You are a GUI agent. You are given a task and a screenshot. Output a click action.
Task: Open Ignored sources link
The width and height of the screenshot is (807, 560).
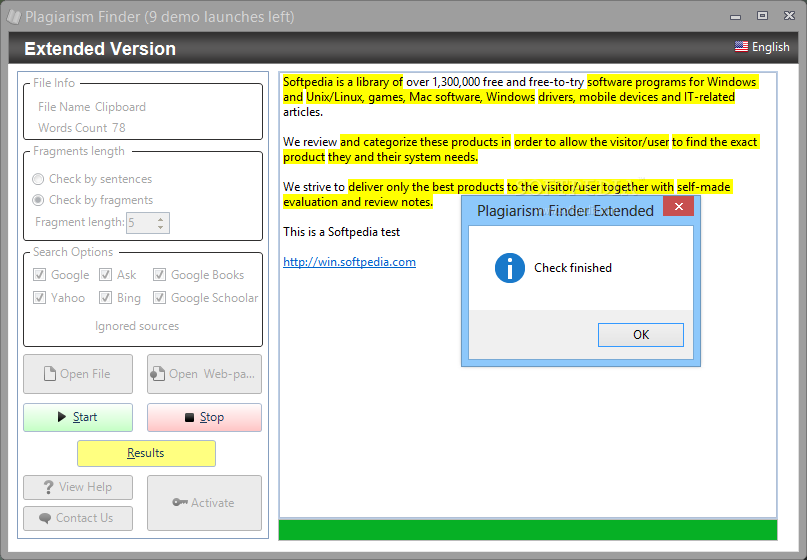click(137, 326)
